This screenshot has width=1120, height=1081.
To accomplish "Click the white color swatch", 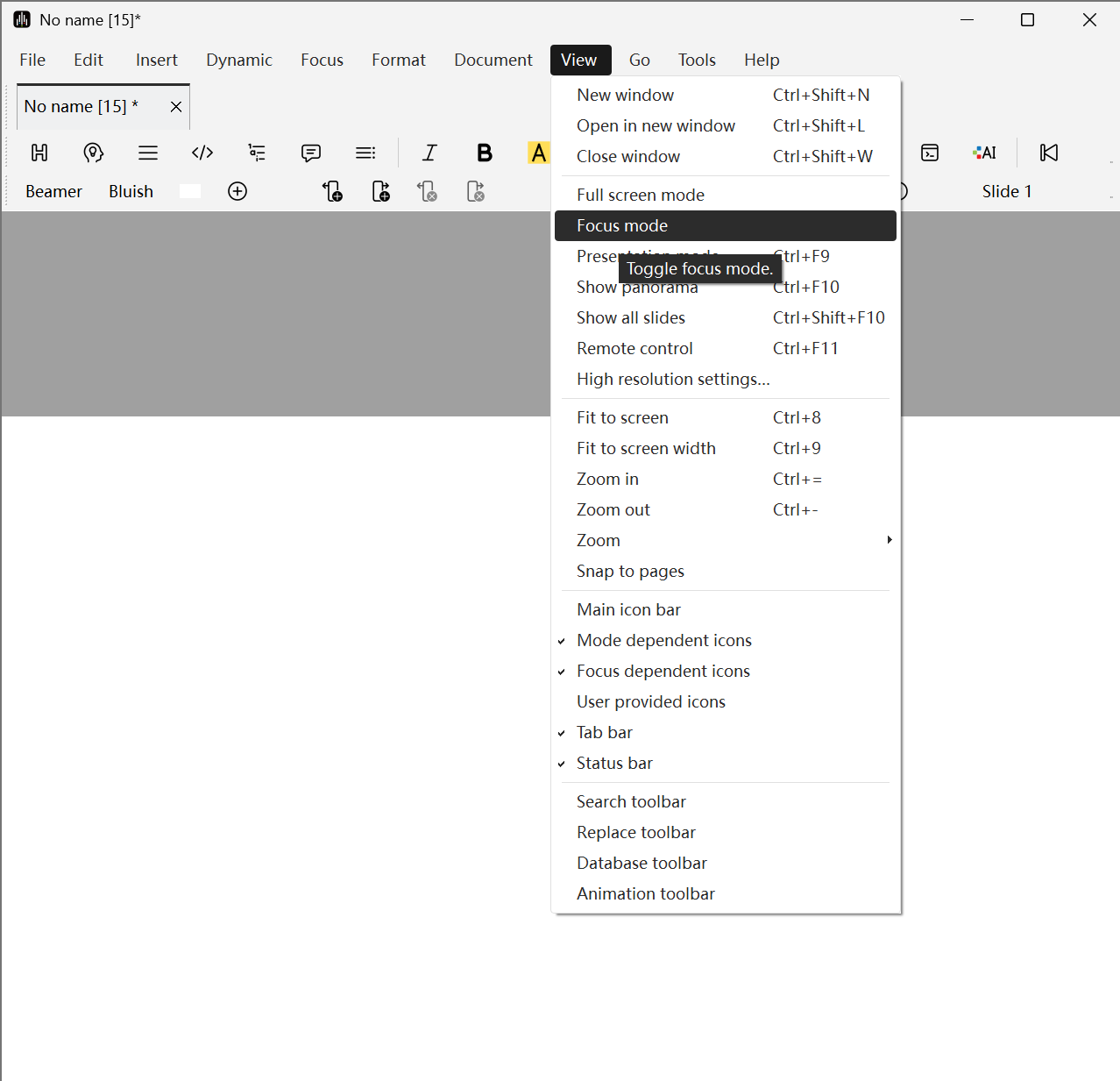I will click(x=190, y=191).
